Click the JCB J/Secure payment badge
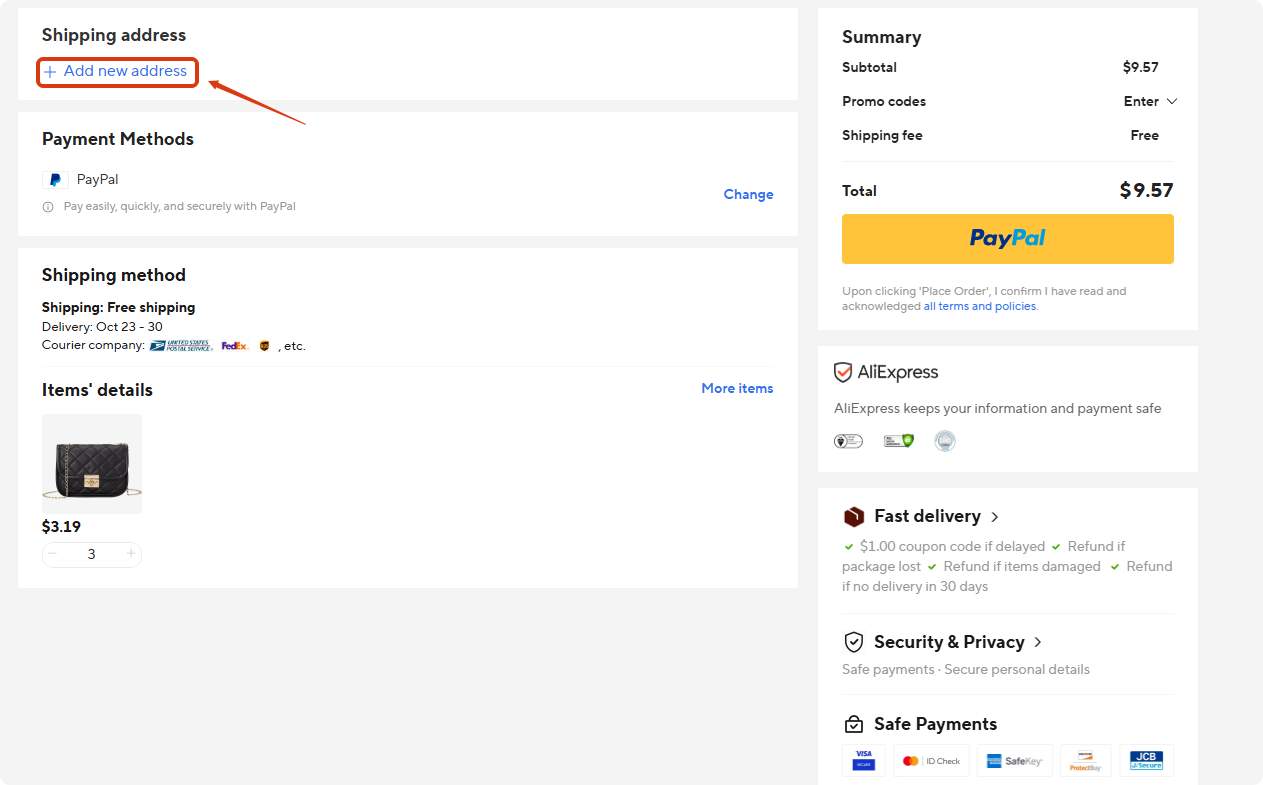The image size is (1263, 785). pyautogui.click(x=1146, y=761)
